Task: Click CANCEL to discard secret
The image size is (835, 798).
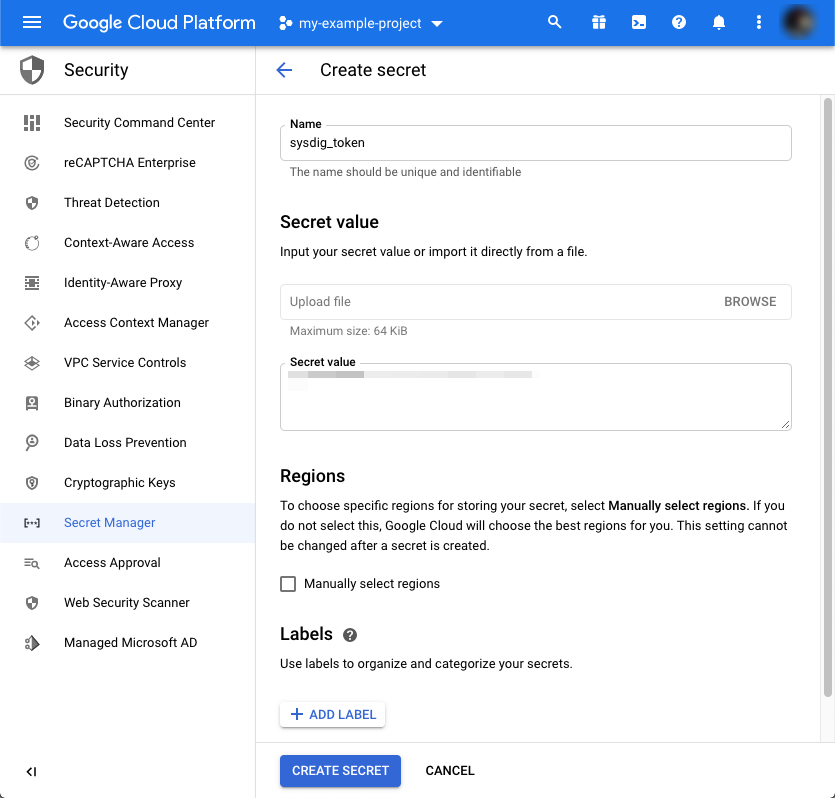Action: click(450, 771)
